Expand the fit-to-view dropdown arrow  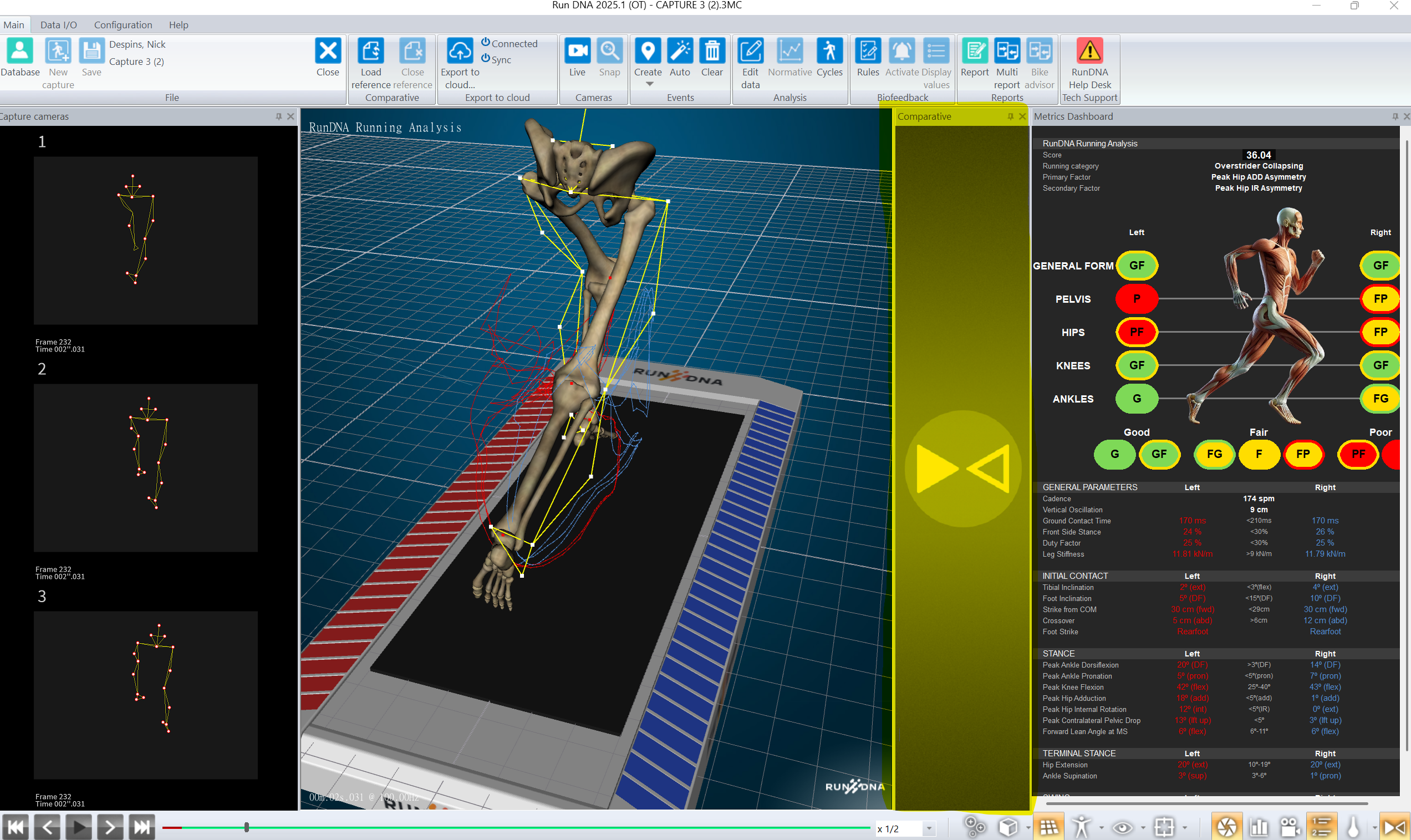coord(1184,828)
